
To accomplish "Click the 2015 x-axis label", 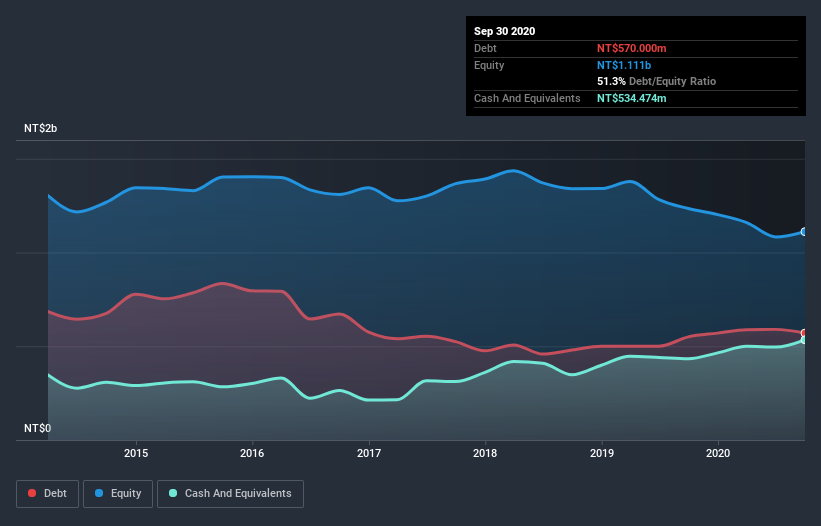I will pos(136,453).
